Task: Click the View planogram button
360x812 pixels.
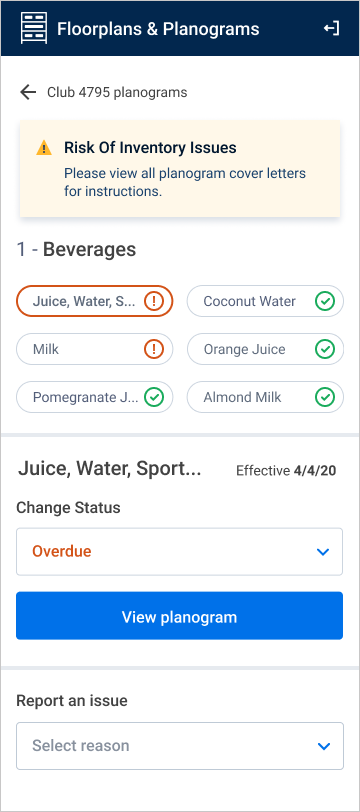Action: pos(180,616)
